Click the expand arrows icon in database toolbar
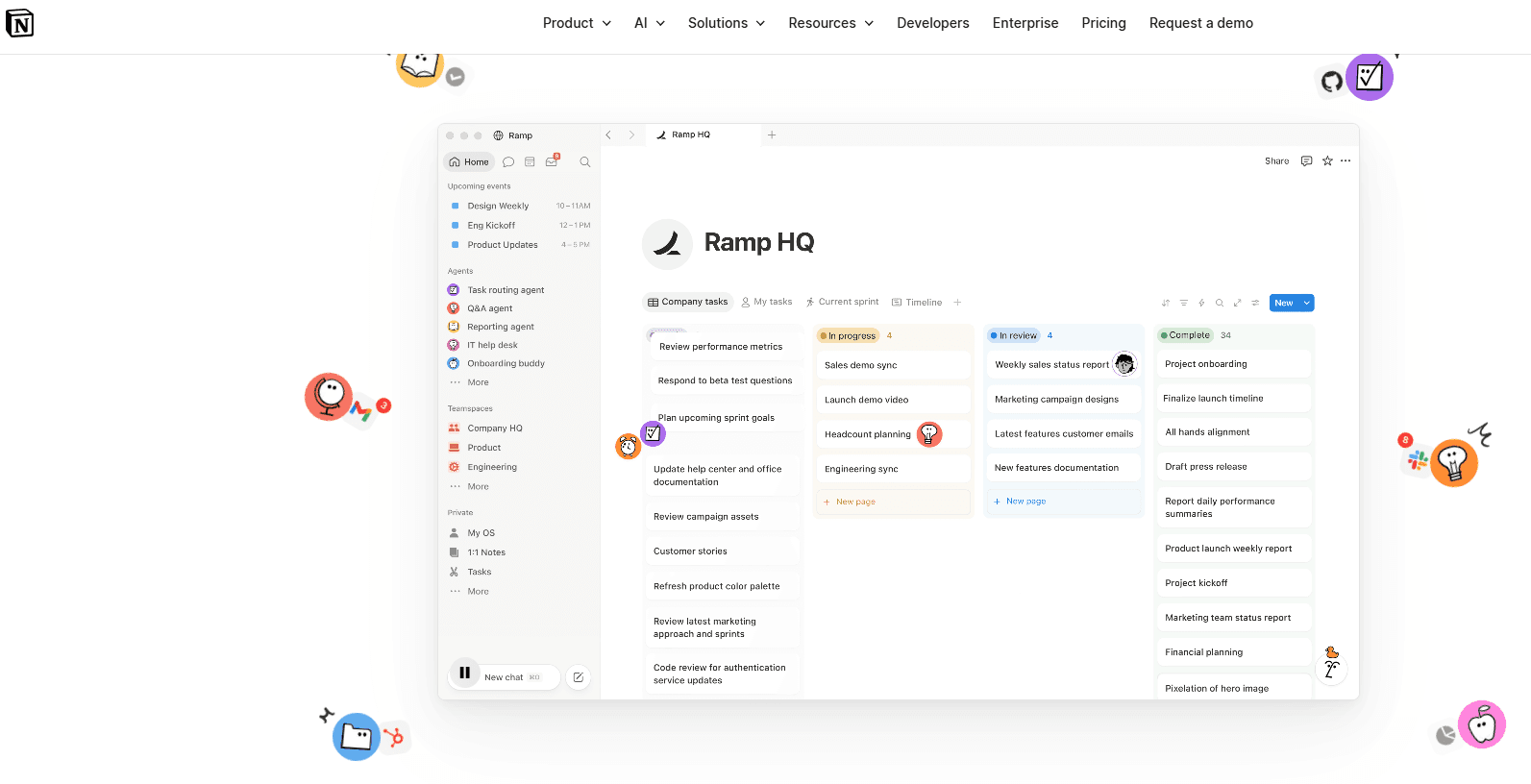The image size is (1531, 784). point(1237,303)
